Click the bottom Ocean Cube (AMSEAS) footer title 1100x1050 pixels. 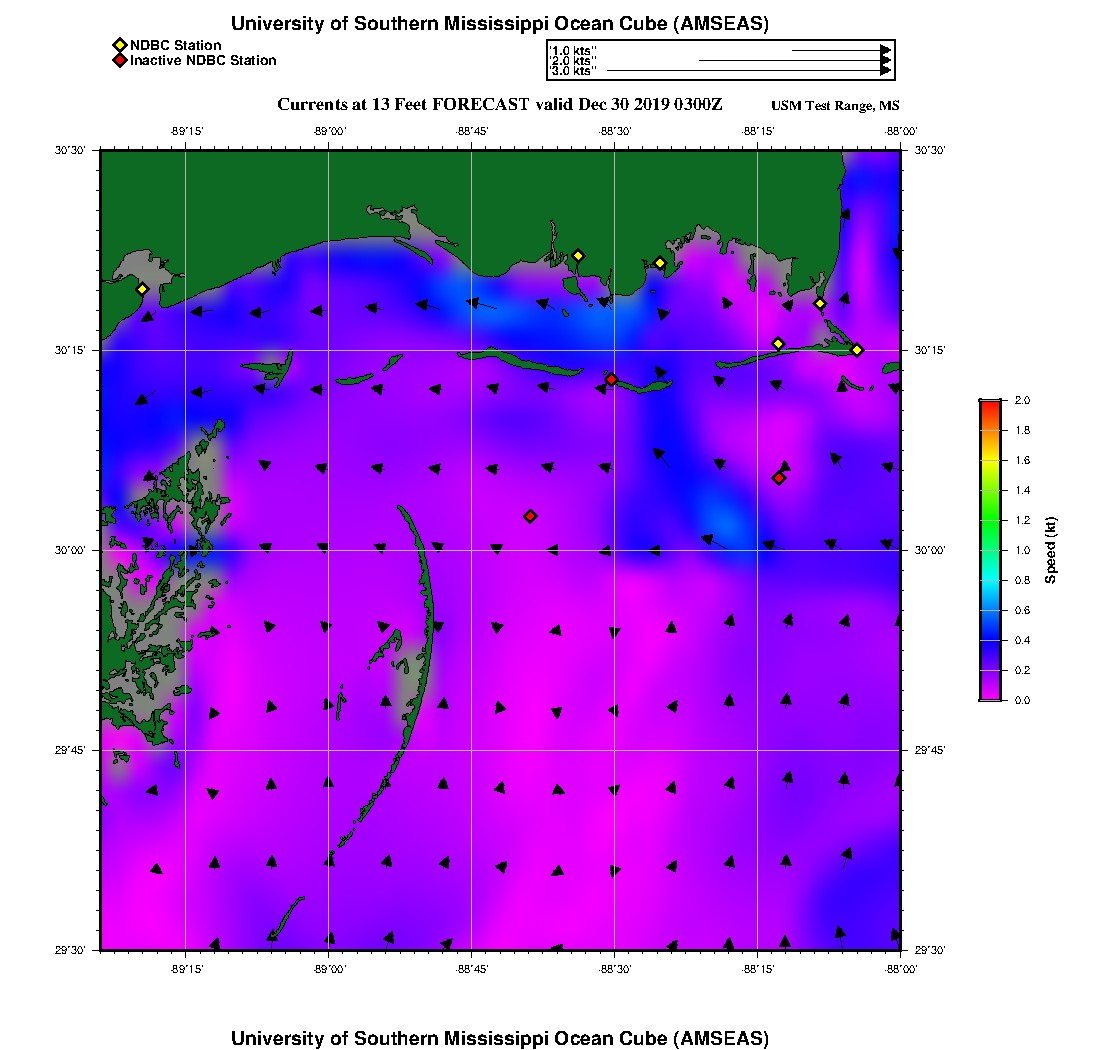pos(500,1038)
